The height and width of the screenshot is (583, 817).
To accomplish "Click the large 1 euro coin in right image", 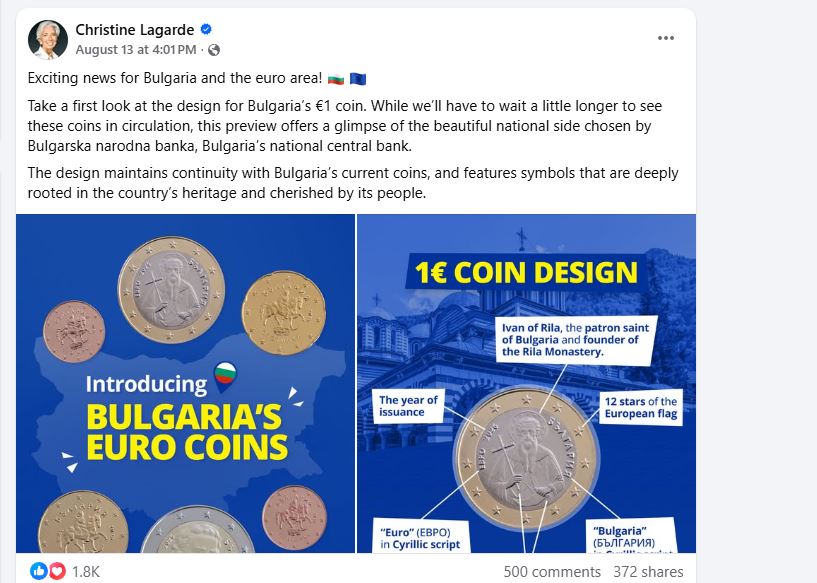I will [527, 458].
